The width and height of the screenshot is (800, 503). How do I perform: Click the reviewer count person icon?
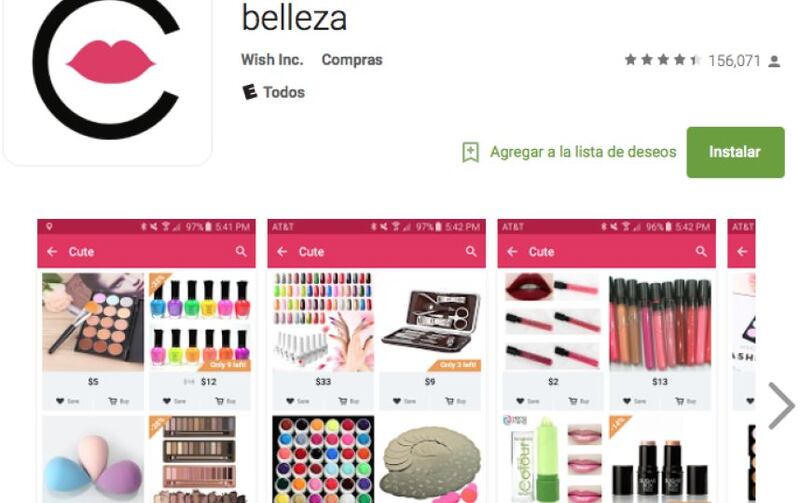click(774, 61)
